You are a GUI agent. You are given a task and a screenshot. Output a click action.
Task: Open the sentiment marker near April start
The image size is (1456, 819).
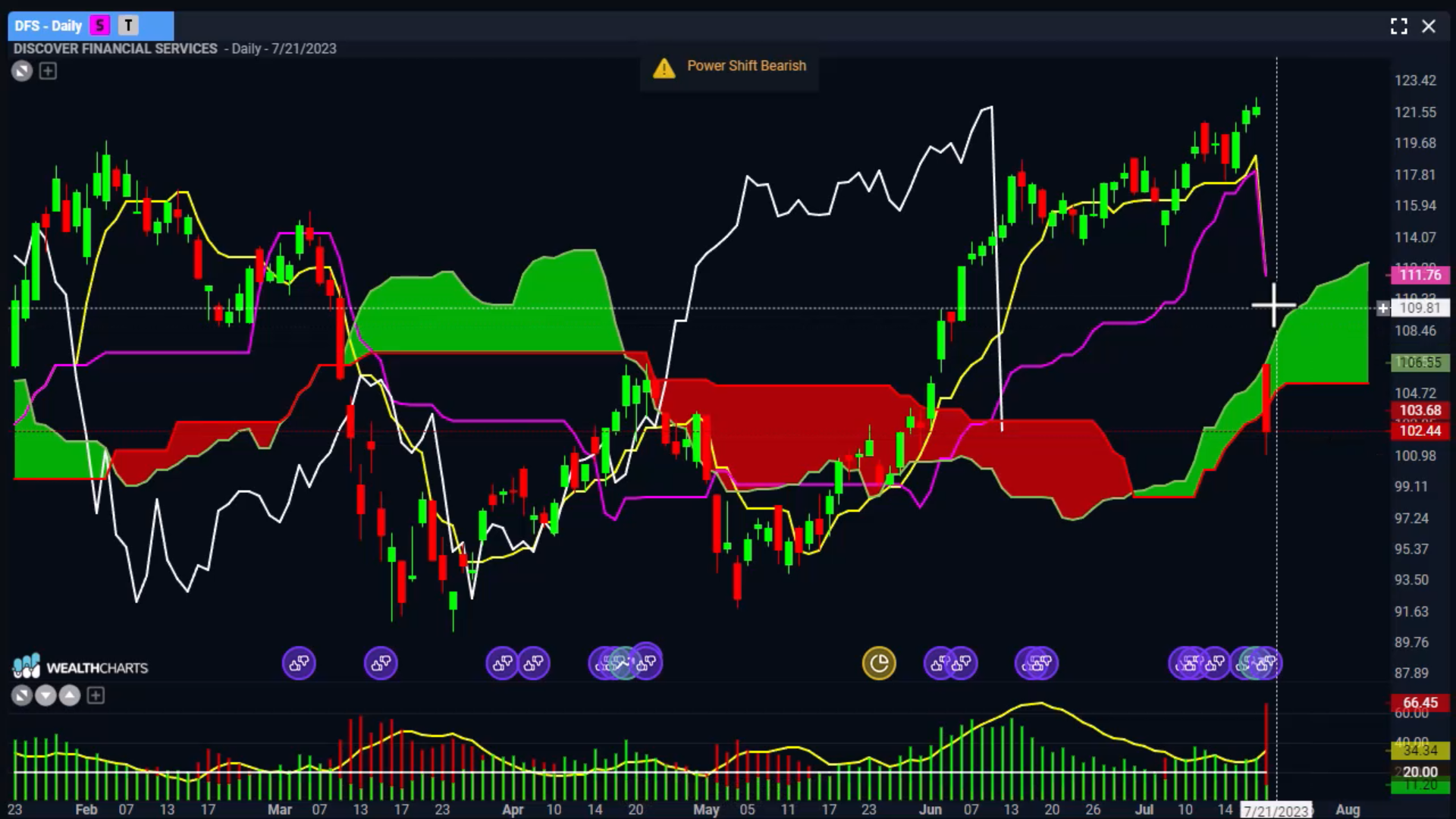coord(534,664)
